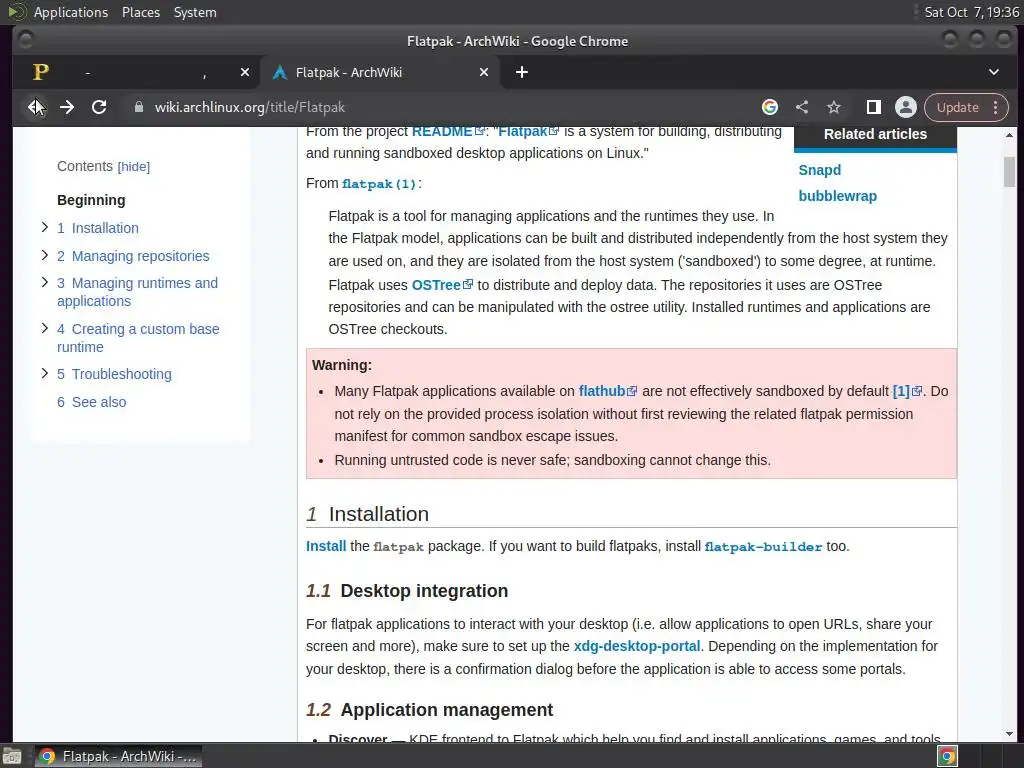The image size is (1024, 768).
Task: Click the show desktop icon in taskbar
Action: 12,756
